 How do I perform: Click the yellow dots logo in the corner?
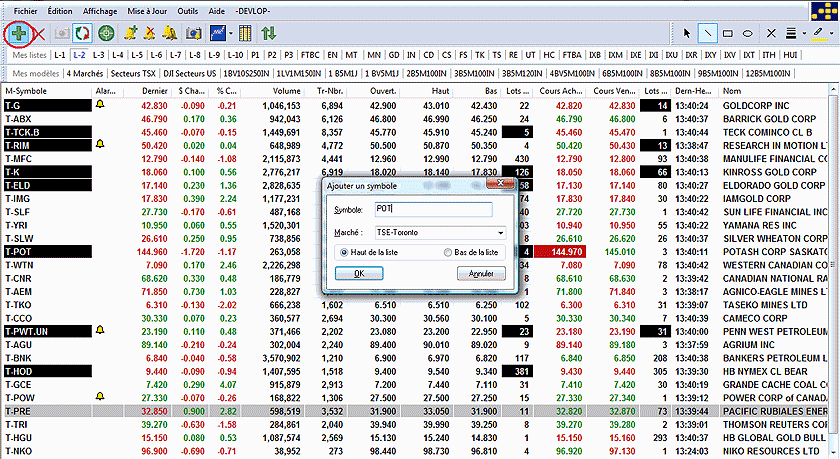(824, 11)
